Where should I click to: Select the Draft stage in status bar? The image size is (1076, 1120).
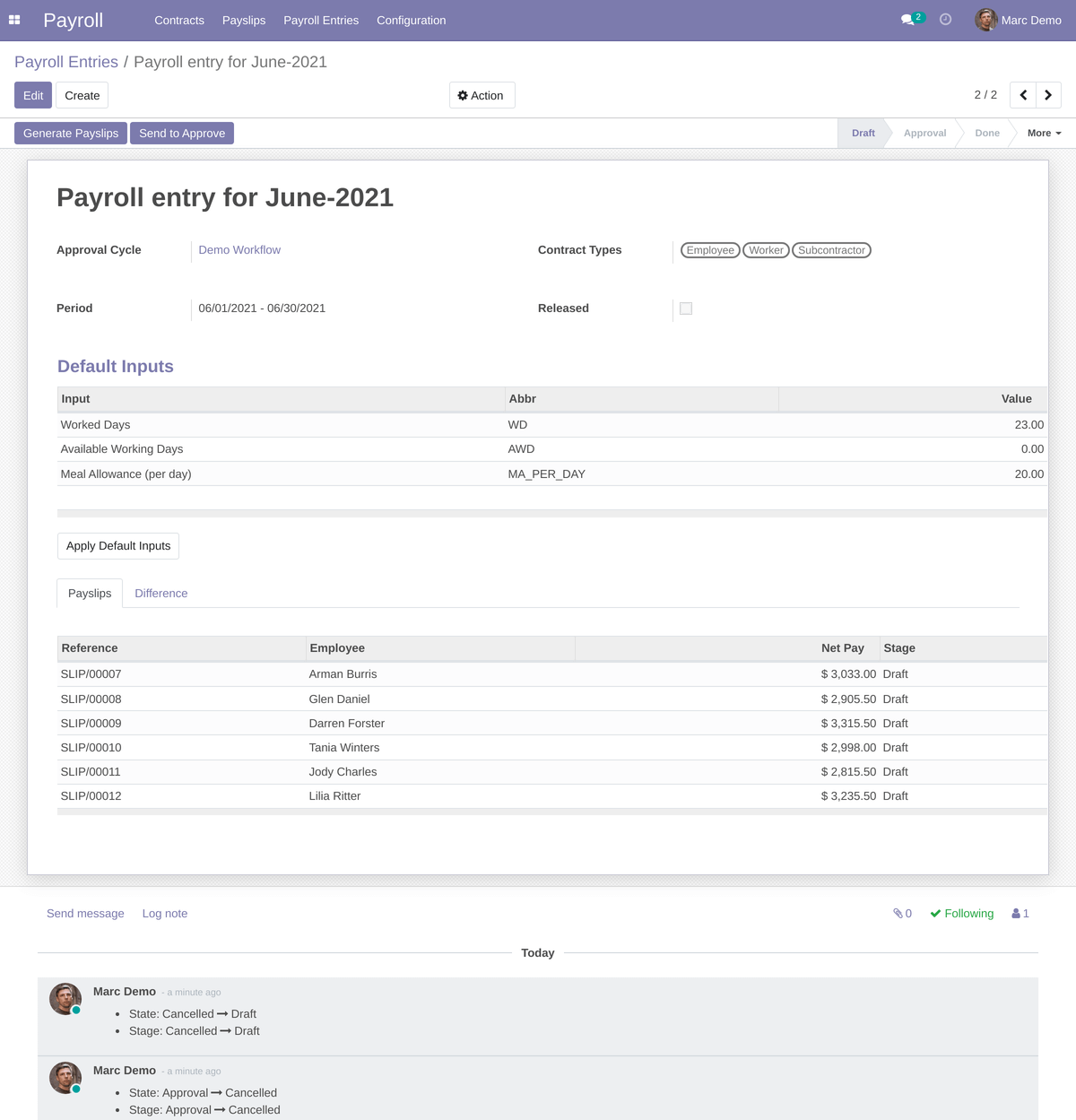click(862, 133)
